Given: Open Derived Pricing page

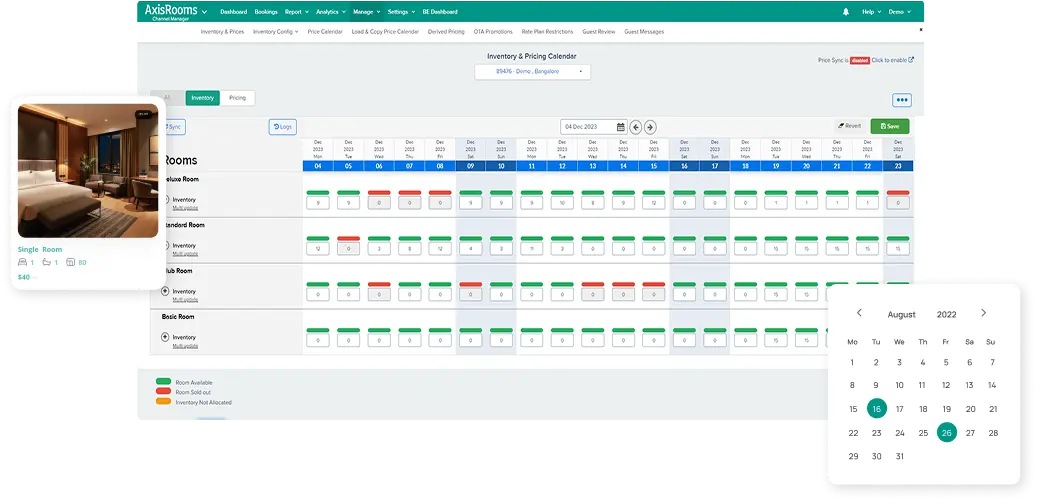Looking at the screenshot, I should (446, 31).
